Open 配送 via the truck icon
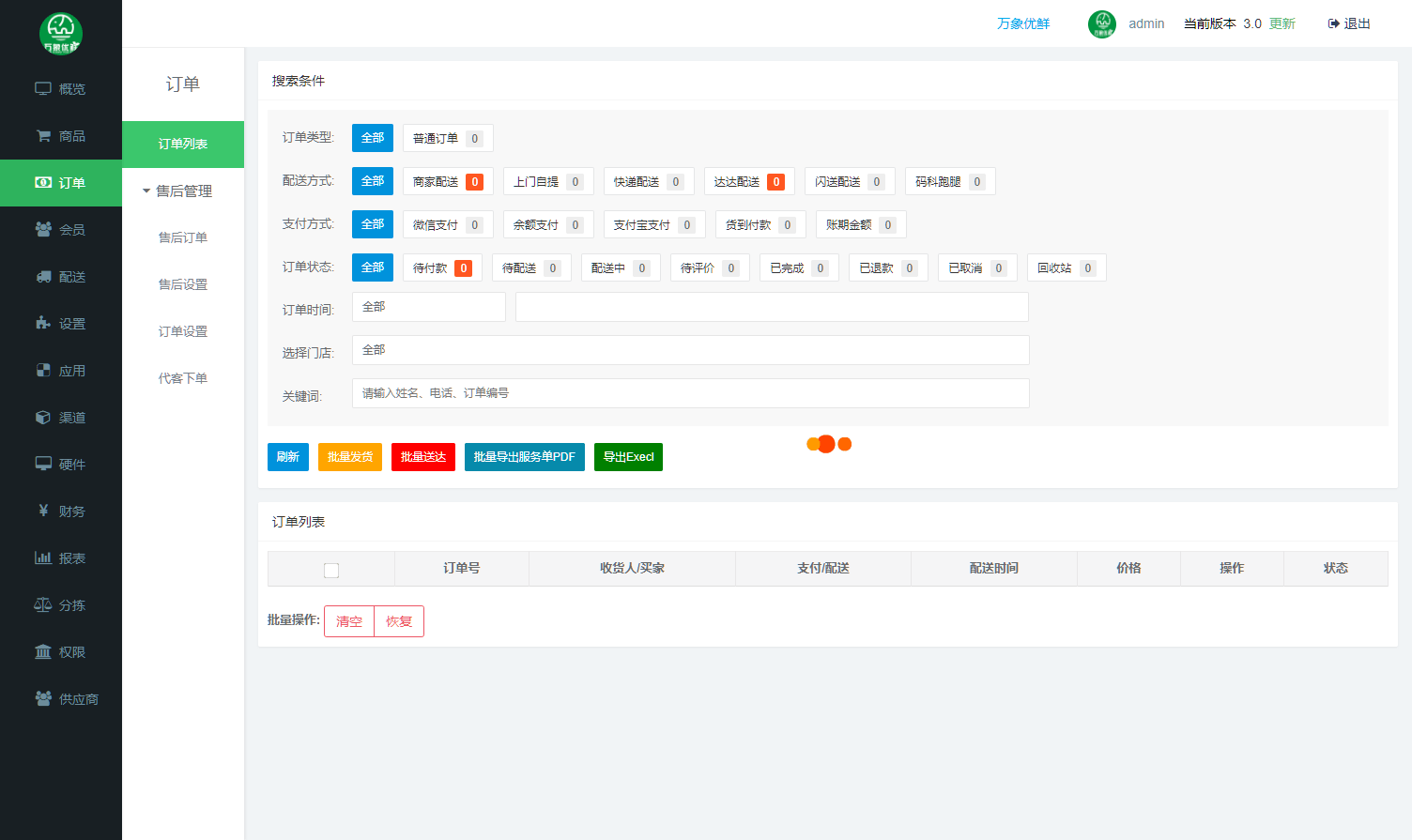Screen dimensions: 1412x840 [43, 277]
